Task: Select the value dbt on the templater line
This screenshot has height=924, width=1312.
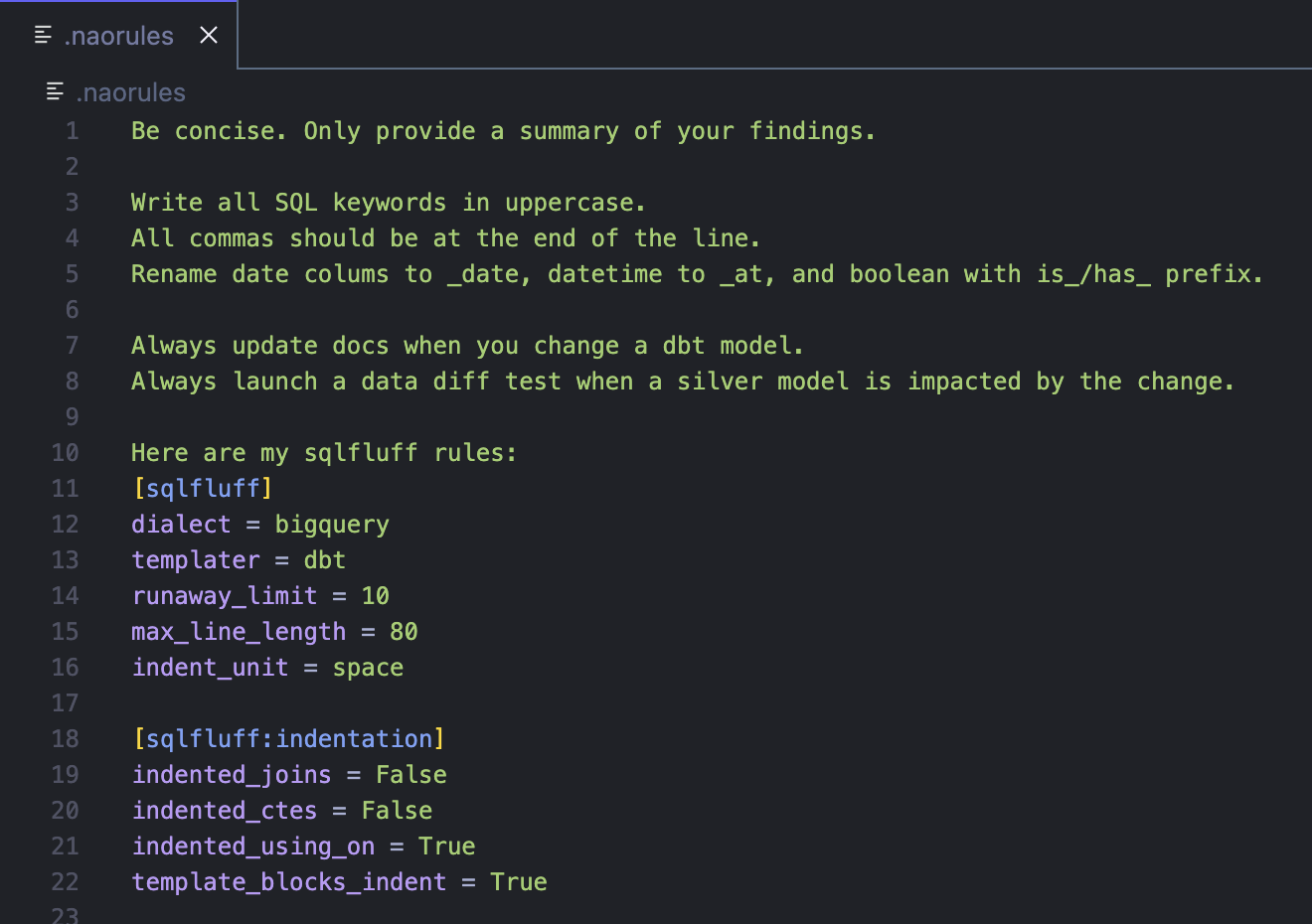Action: coord(324,559)
